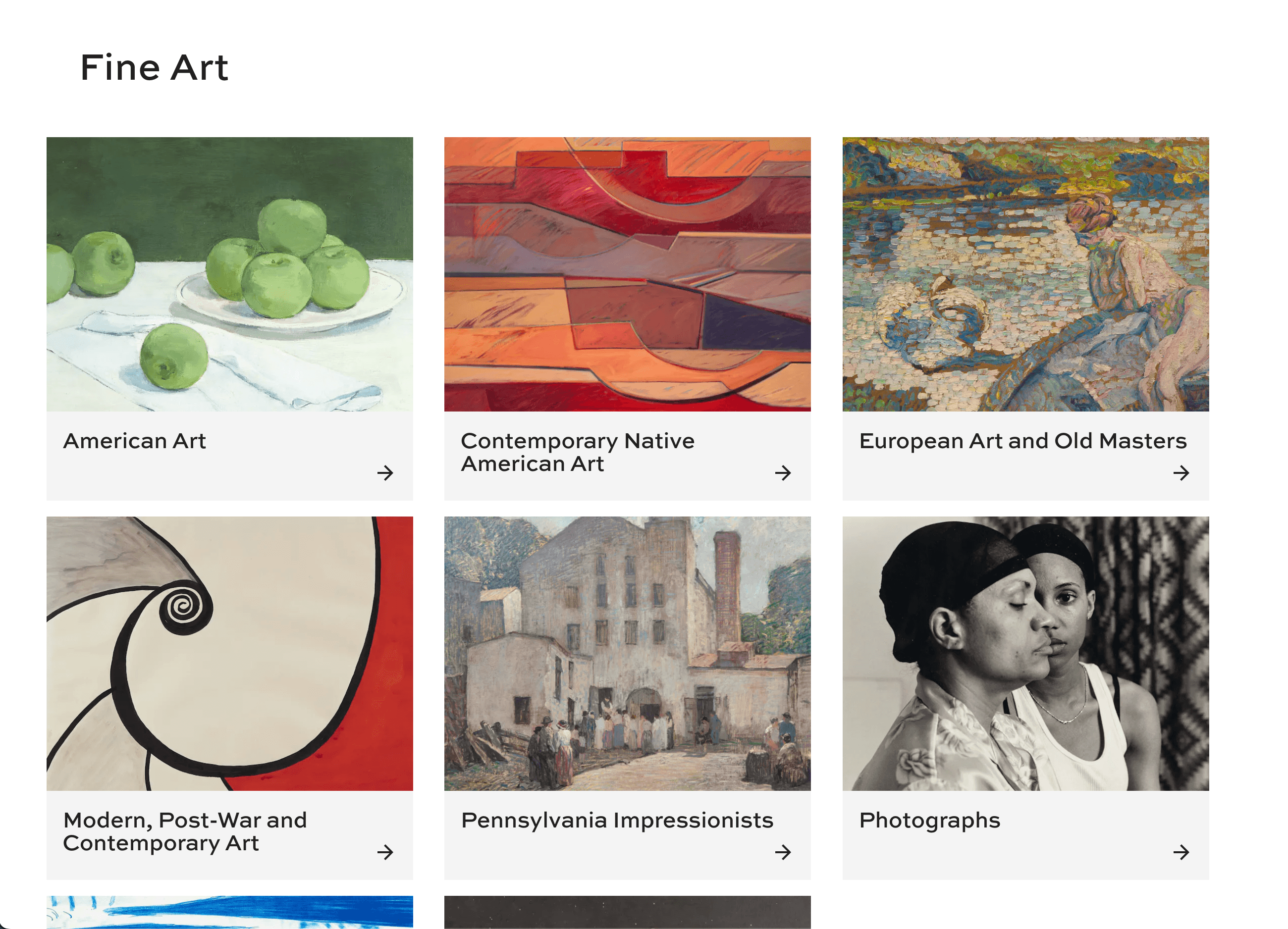The width and height of the screenshot is (1288, 929).
Task: Open the Photographs title link
Action: (x=930, y=821)
